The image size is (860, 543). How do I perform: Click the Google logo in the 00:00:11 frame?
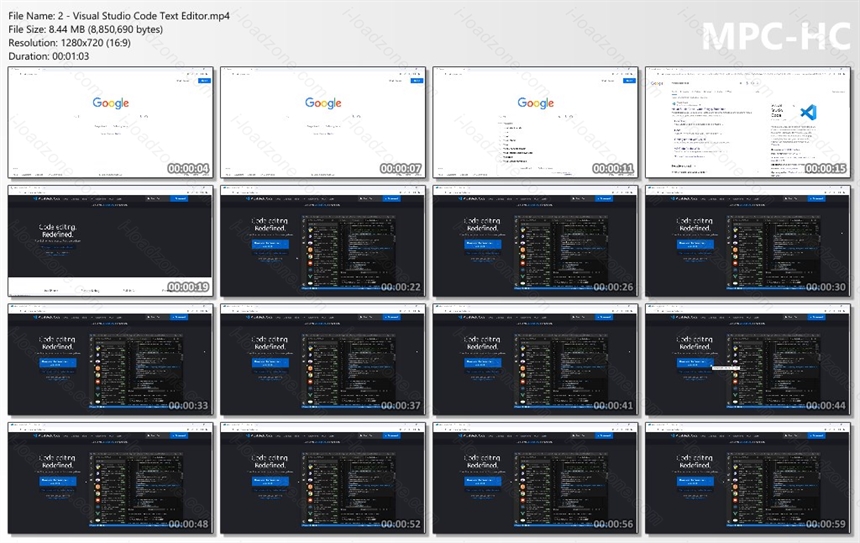535,103
